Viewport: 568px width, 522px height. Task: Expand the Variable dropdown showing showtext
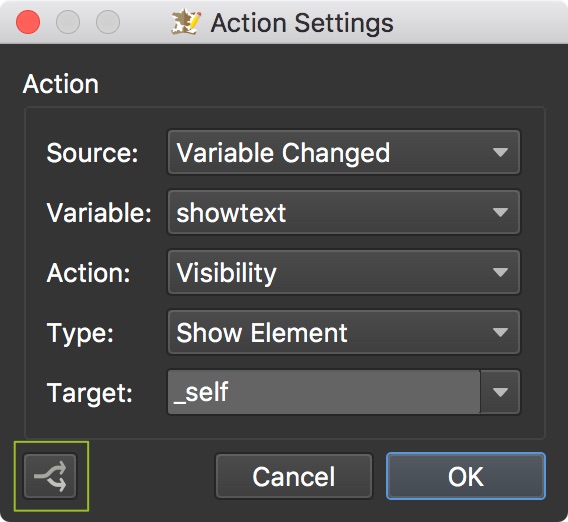click(344, 213)
